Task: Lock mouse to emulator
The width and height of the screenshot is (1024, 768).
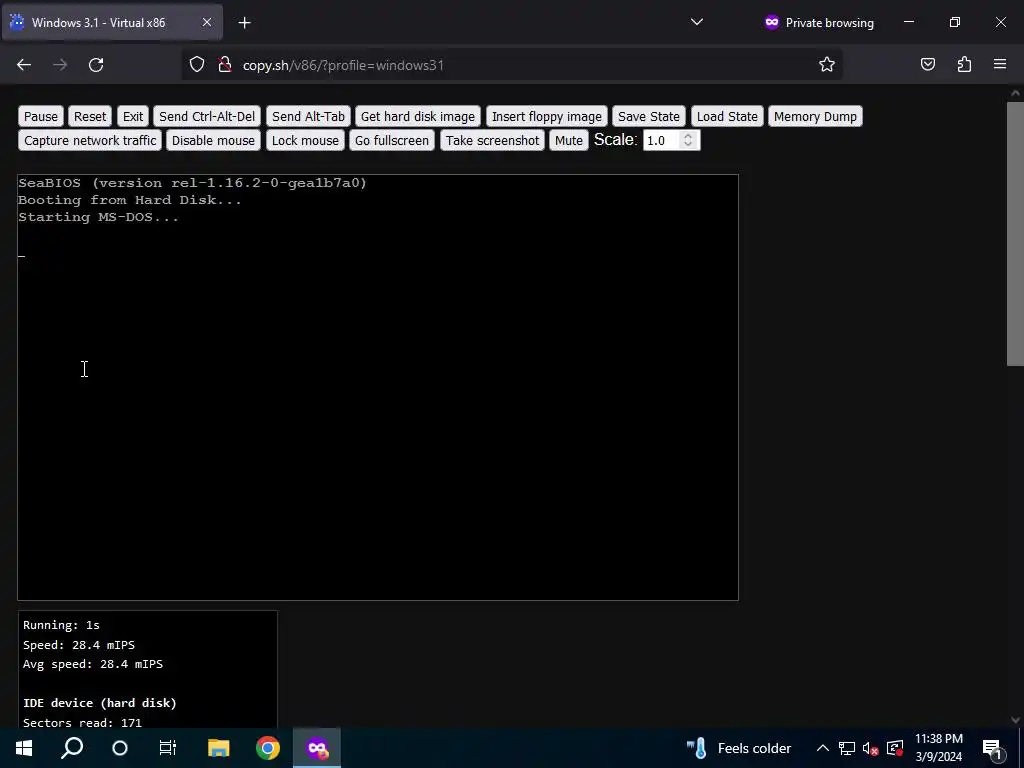Action: [305, 140]
